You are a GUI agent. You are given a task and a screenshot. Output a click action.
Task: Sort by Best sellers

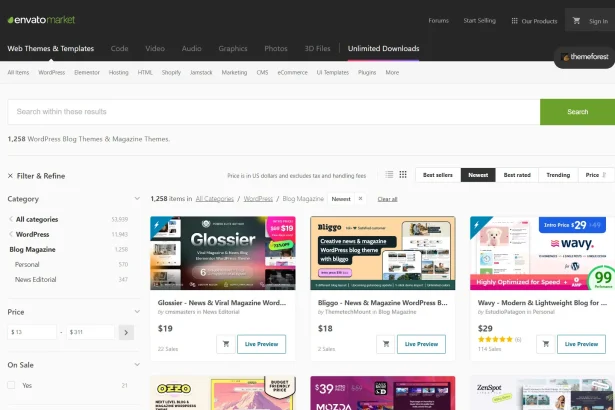coord(438,175)
